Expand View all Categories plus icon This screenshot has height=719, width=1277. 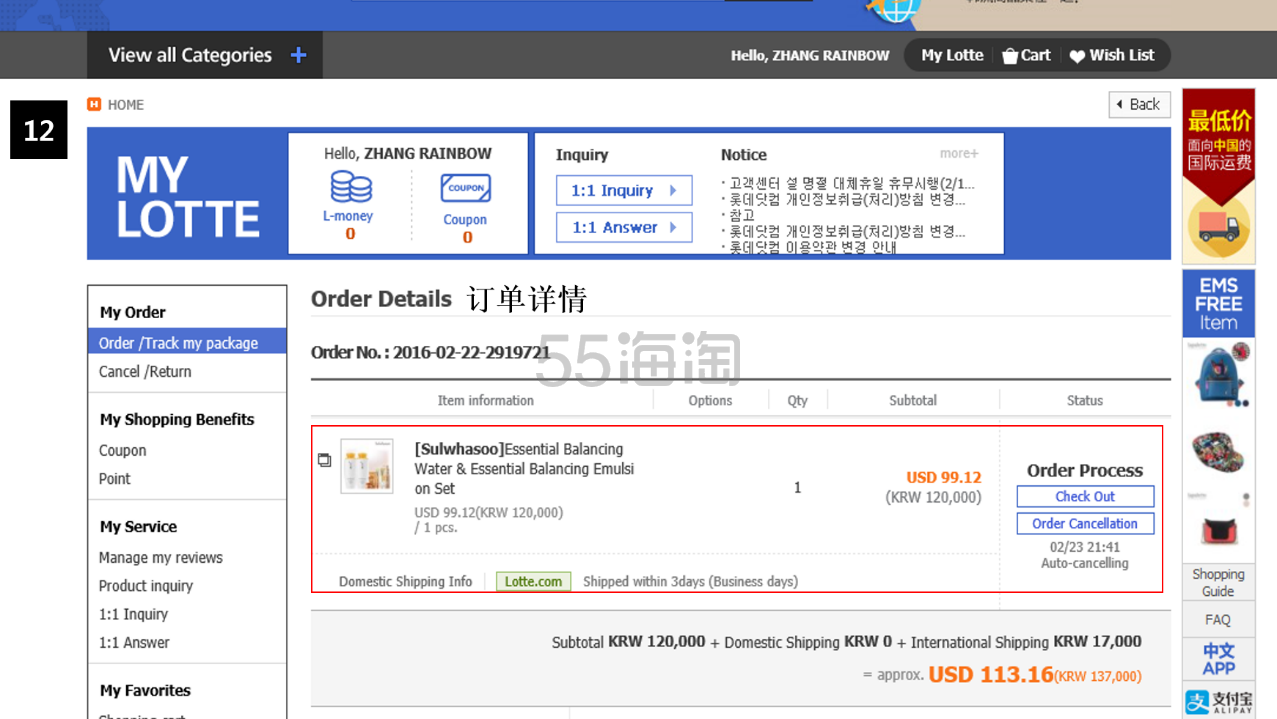click(298, 55)
